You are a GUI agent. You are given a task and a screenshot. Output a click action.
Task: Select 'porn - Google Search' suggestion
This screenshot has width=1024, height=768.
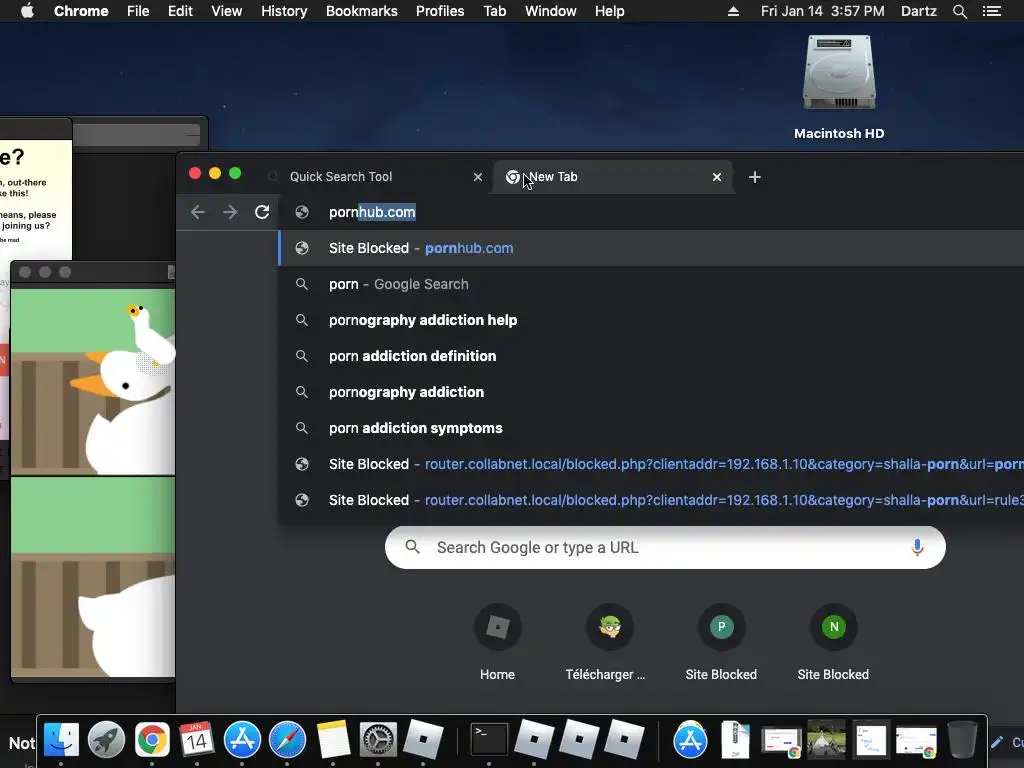pos(652,284)
